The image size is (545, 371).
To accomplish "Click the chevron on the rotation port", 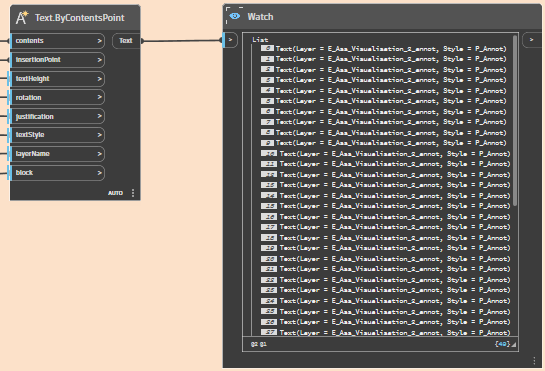I will [x=99, y=97].
